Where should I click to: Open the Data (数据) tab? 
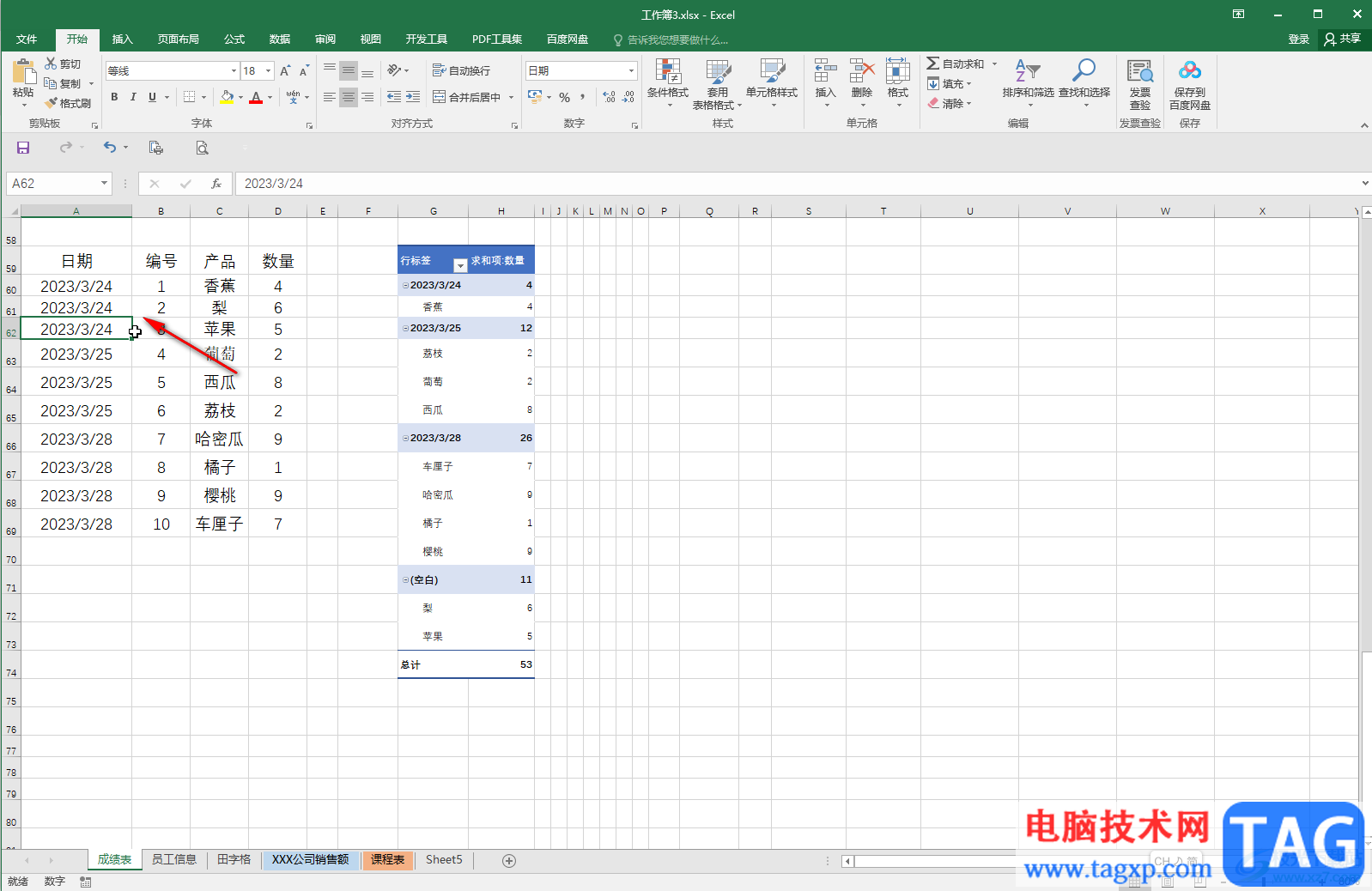280,39
